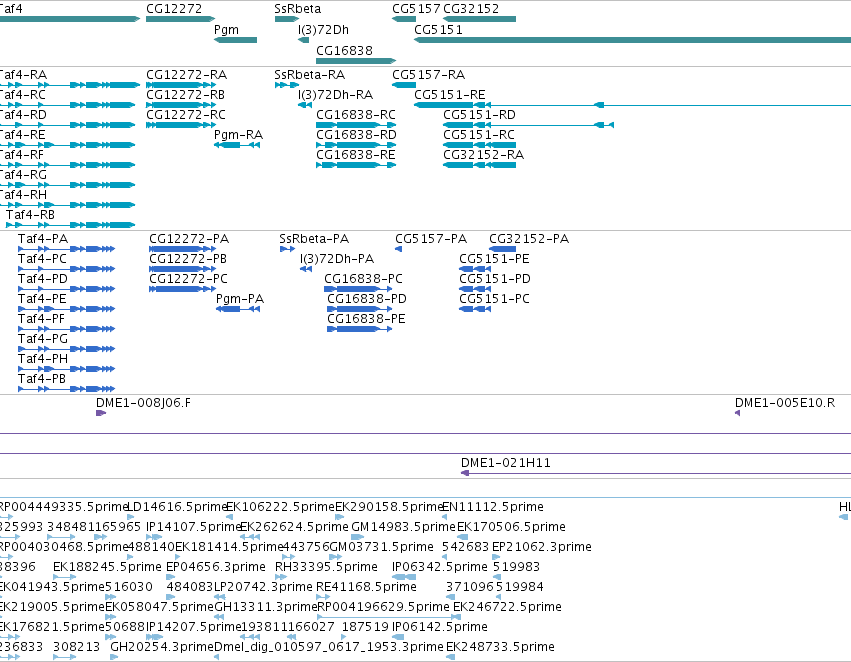Click EST RH33395.5prime
This screenshot has height=662, width=851.
click(281, 577)
